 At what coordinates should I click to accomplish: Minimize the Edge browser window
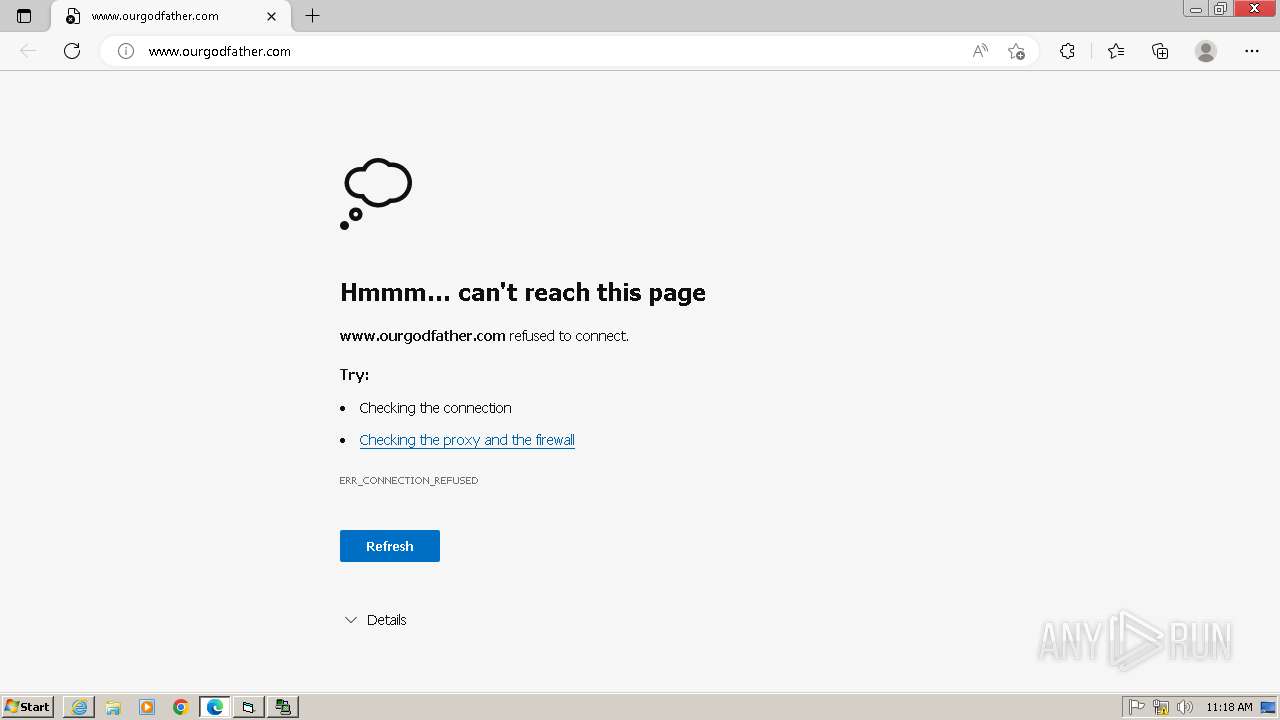1196,9
